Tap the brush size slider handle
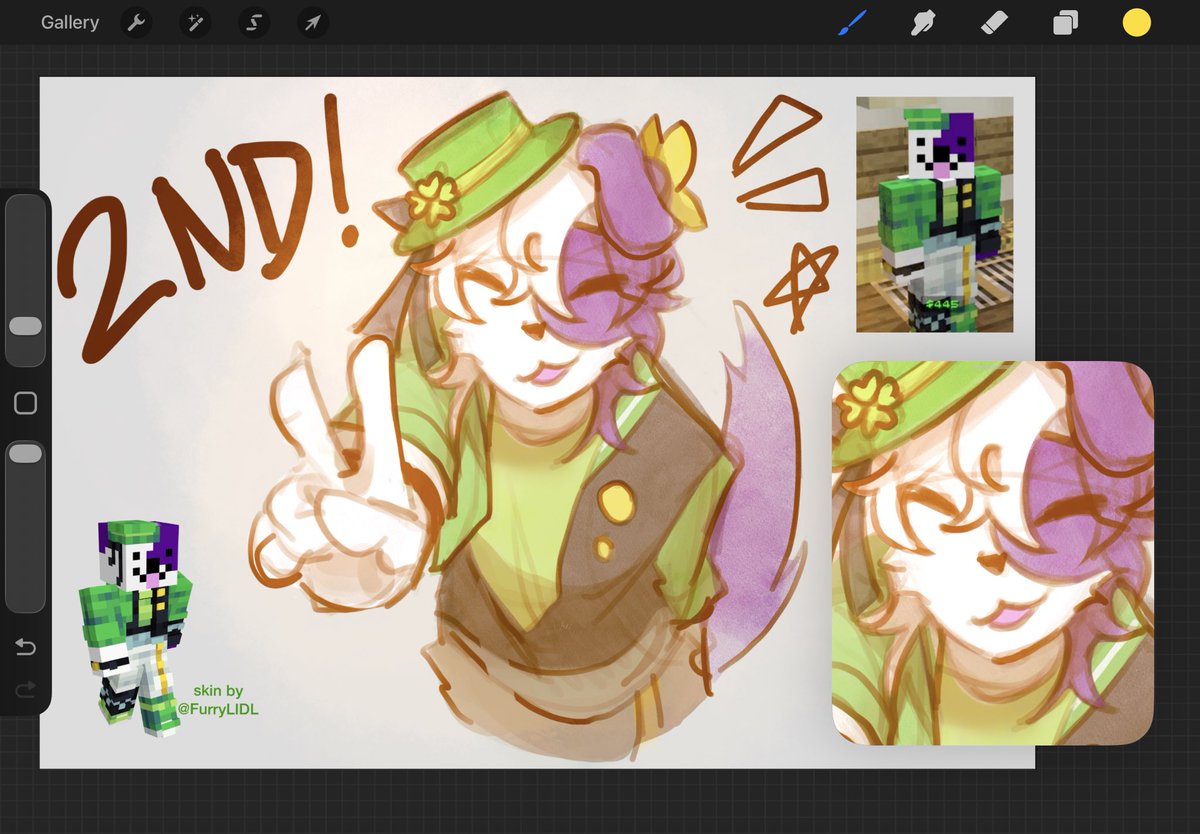Viewport: 1200px width, 834px height. click(25, 326)
